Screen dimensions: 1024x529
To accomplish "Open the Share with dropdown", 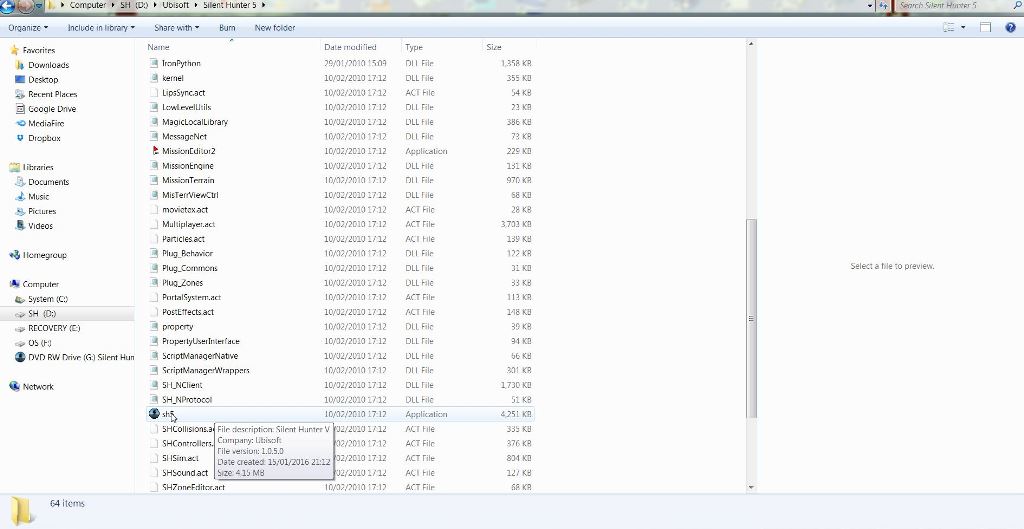I will 176,27.
